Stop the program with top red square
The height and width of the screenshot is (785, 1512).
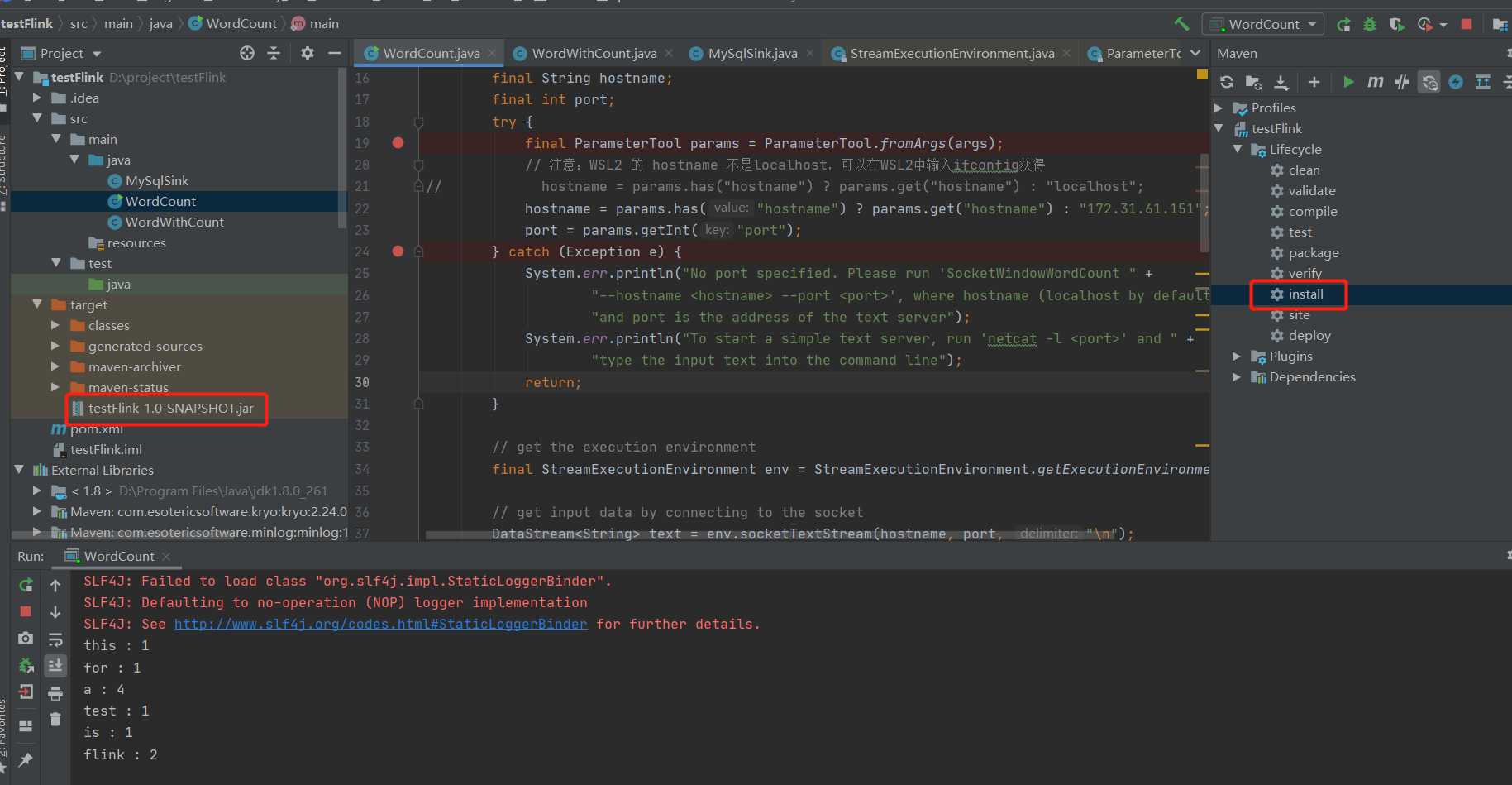[x=1467, y=24]
